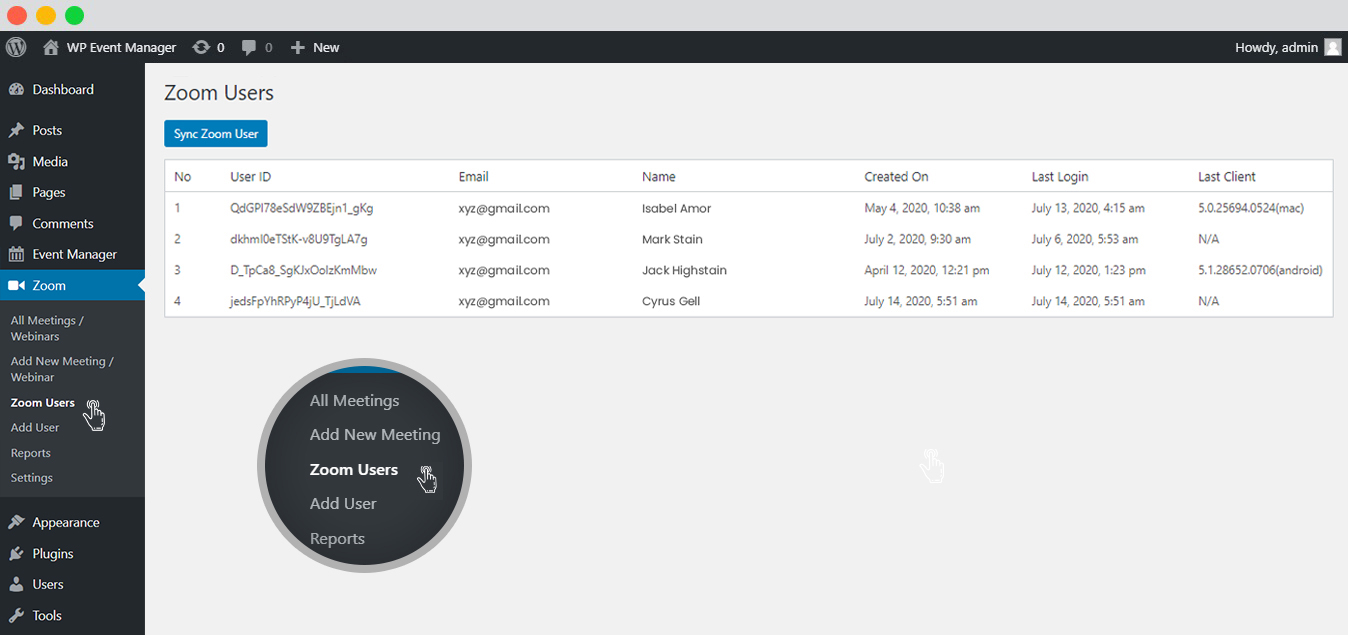The height and width of the screenshot is (635, 1348).
Task: Click created date May 4, 2020, 10:38 am
Action: click(x=922, y=209)
